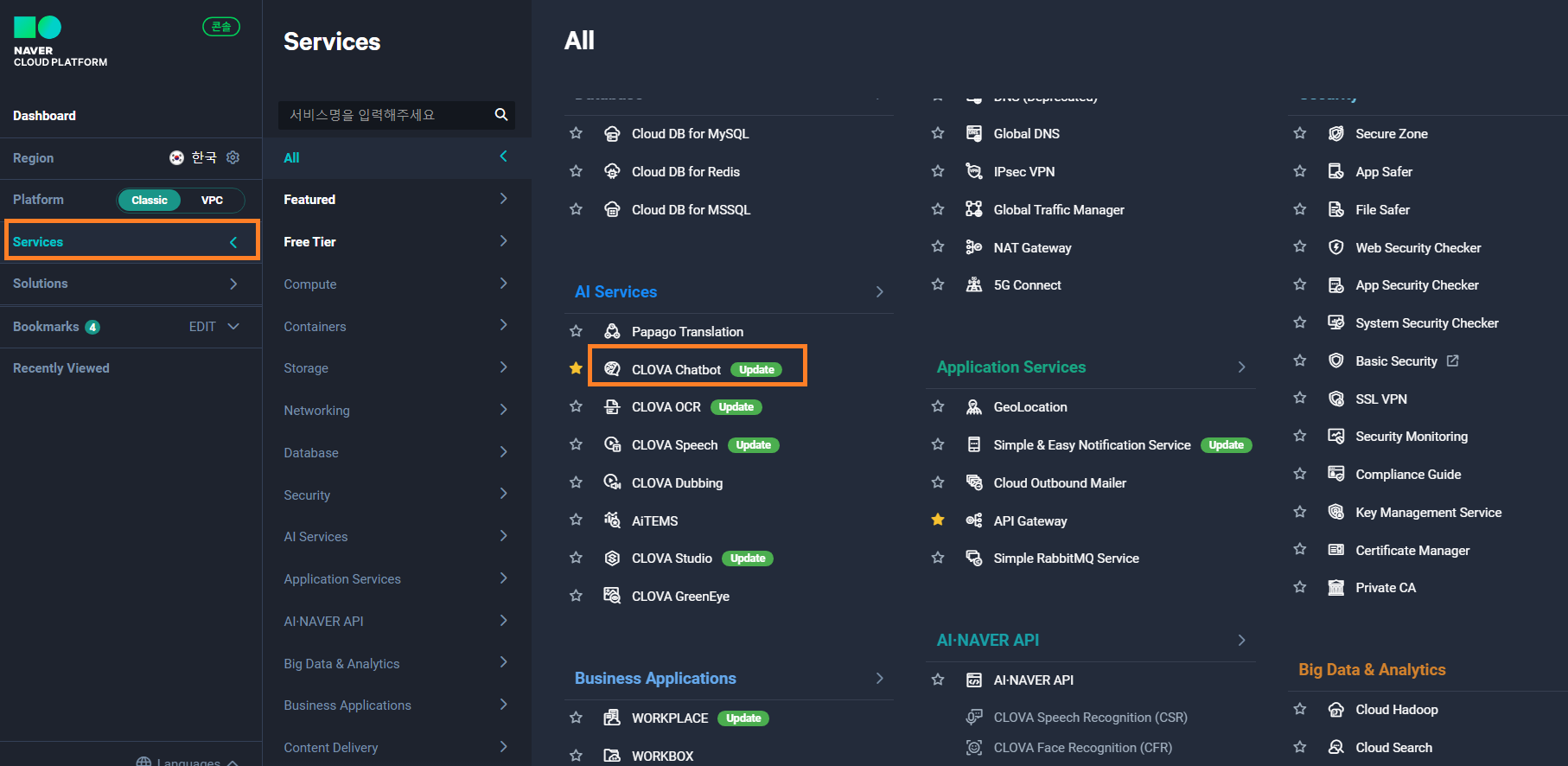Go to Dashboard
Screen dimensions: 1568x766
point(44,116)
